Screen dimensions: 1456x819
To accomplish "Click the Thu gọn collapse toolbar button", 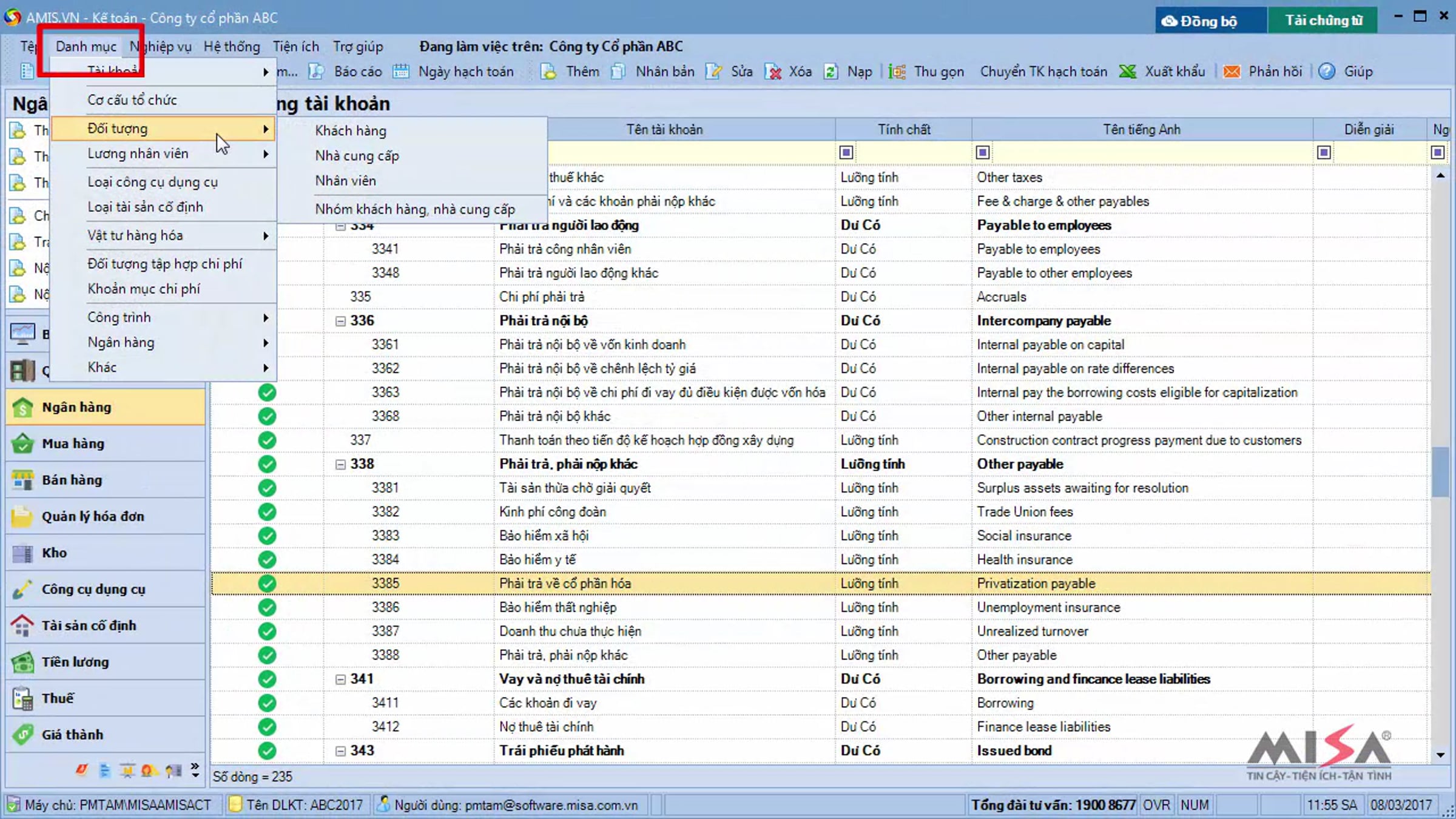I will tap(926, 72).
